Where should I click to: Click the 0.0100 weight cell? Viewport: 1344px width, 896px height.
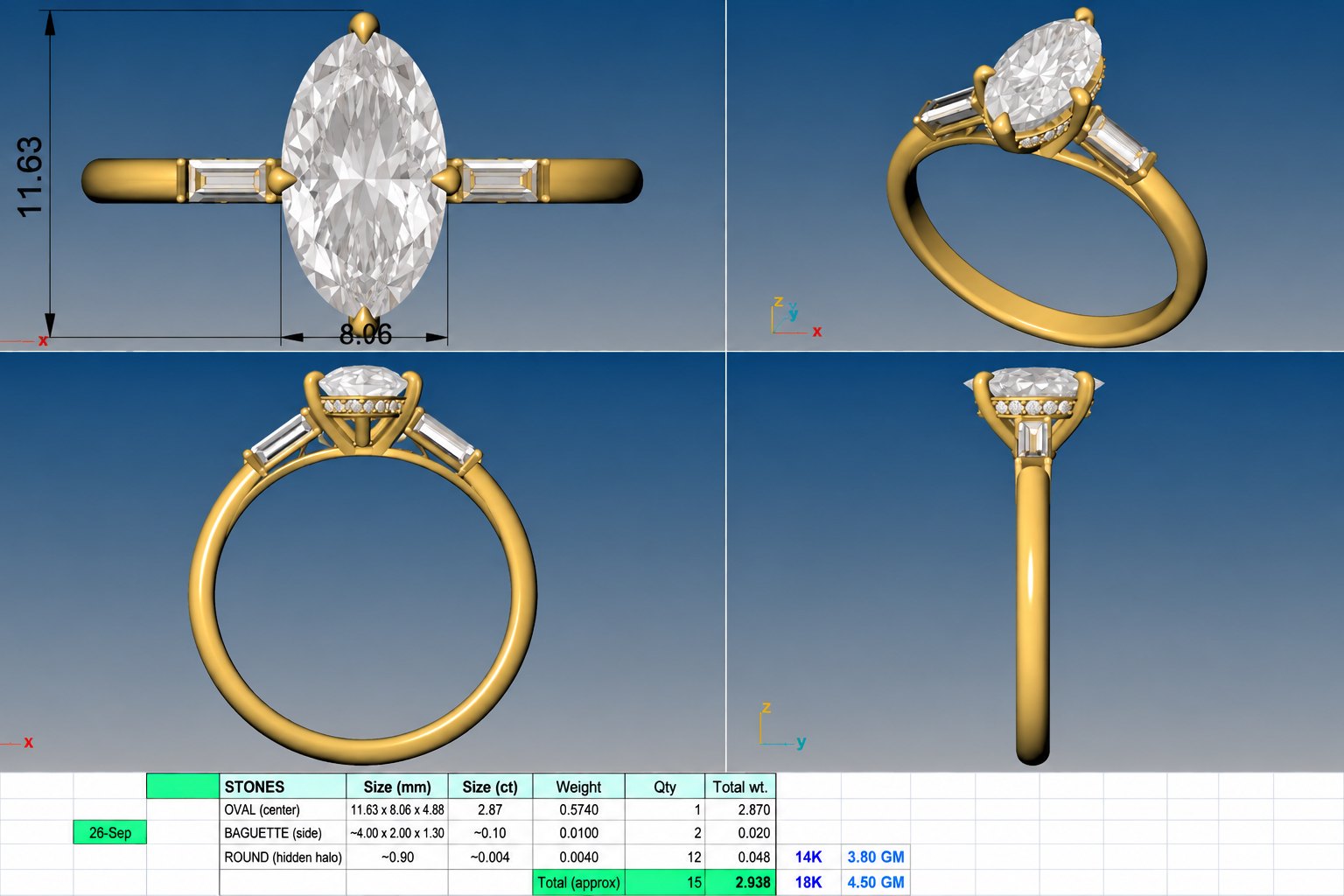(x=578, y=833)
